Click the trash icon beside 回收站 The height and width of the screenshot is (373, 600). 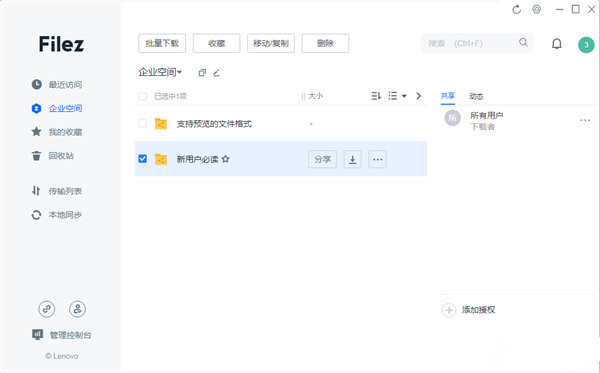tap(36, 155)
